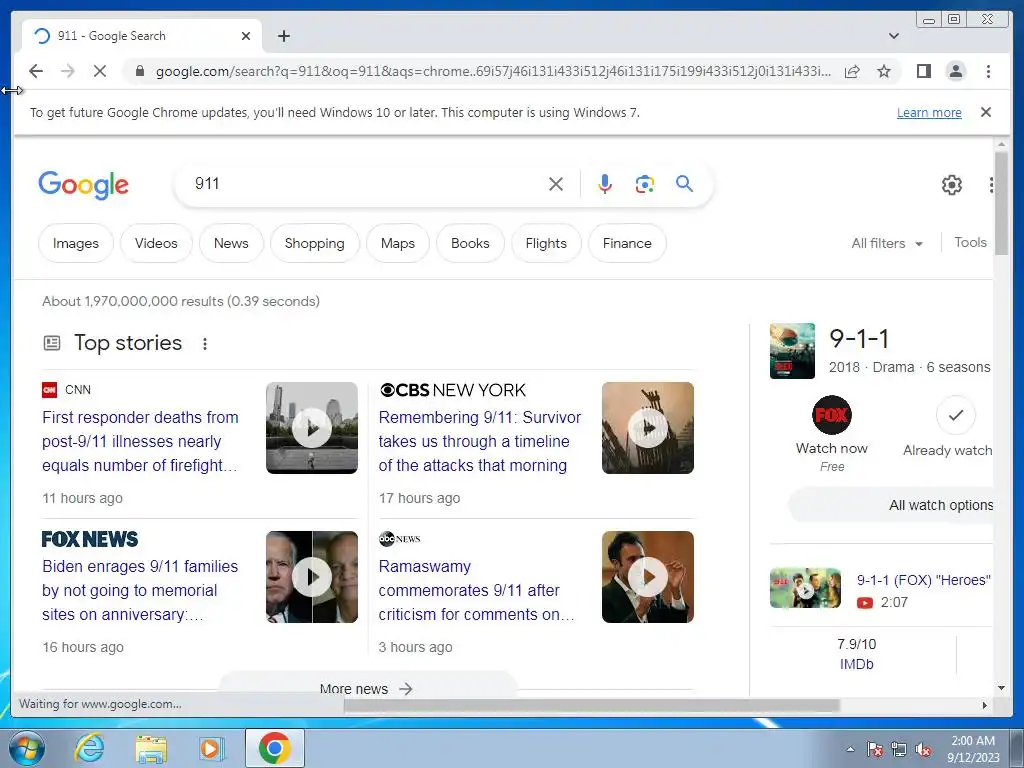Open Chrome side panel icon
The image size is (1024, 768).
pyautogui.click(x=923, y=71)
